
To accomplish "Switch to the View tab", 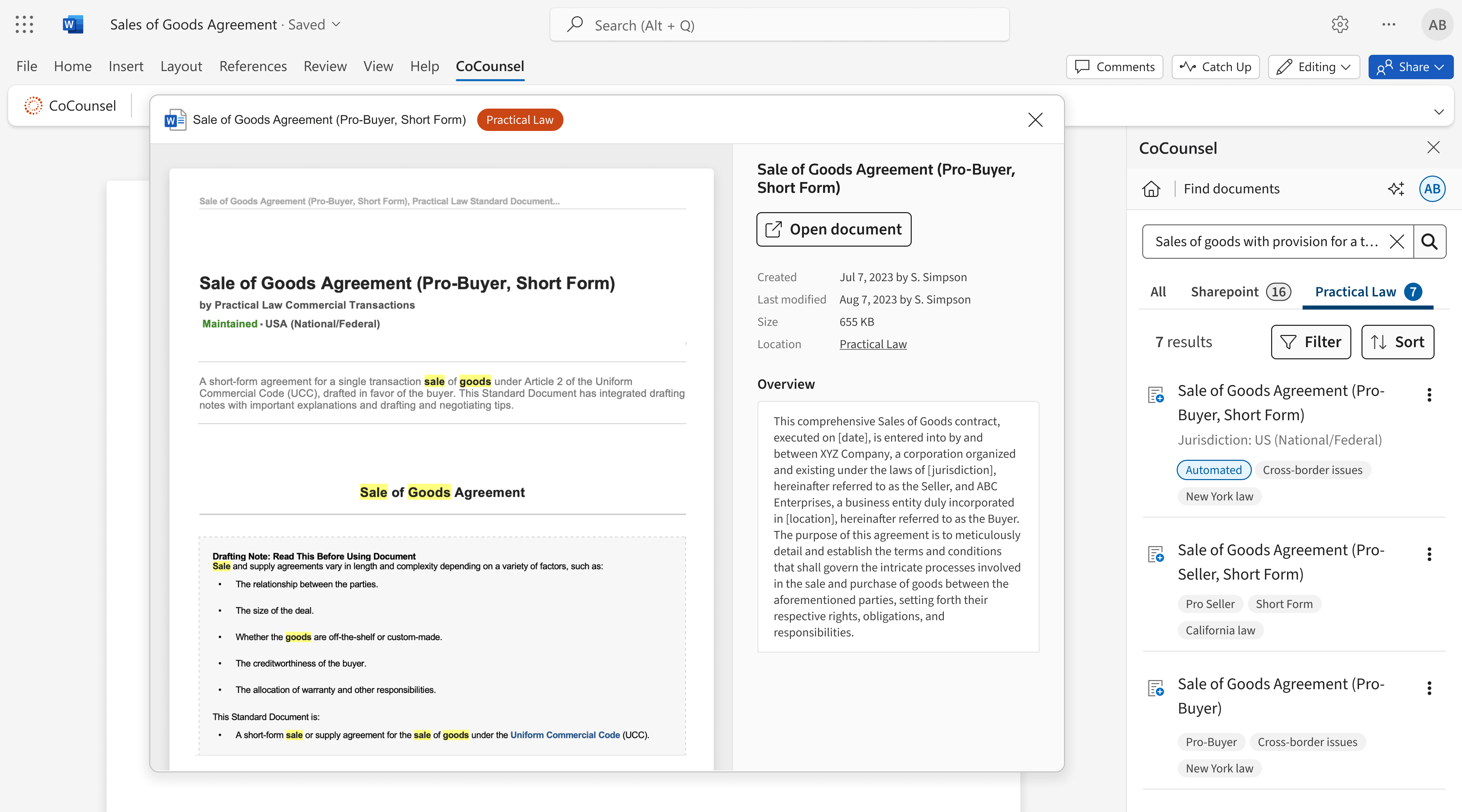I will tap(378, 66).
